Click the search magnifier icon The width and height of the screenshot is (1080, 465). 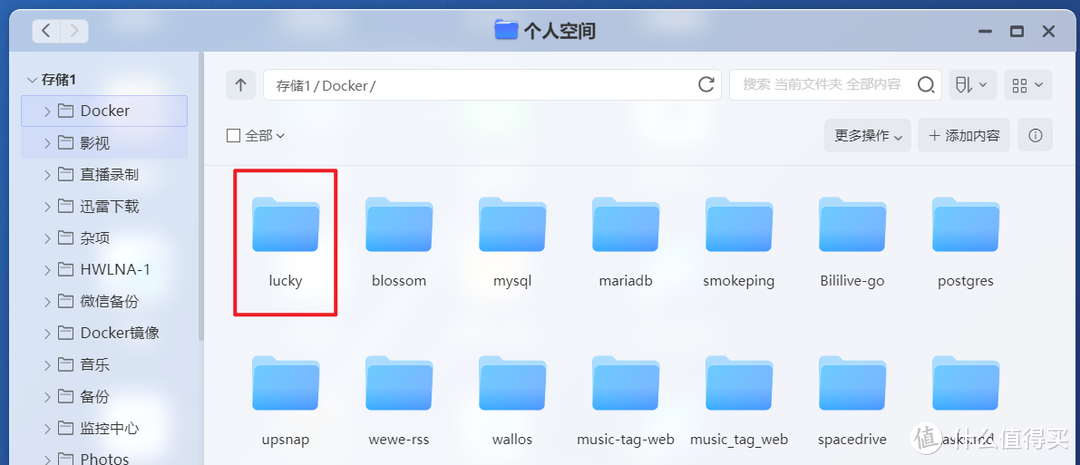tap(926, 85)
